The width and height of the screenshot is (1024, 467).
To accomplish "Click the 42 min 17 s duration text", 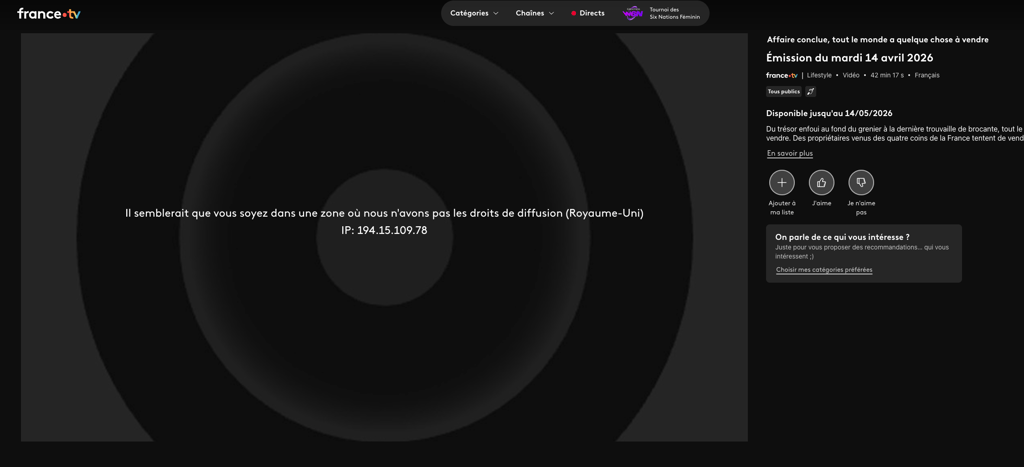I will [x=887, y=75].
